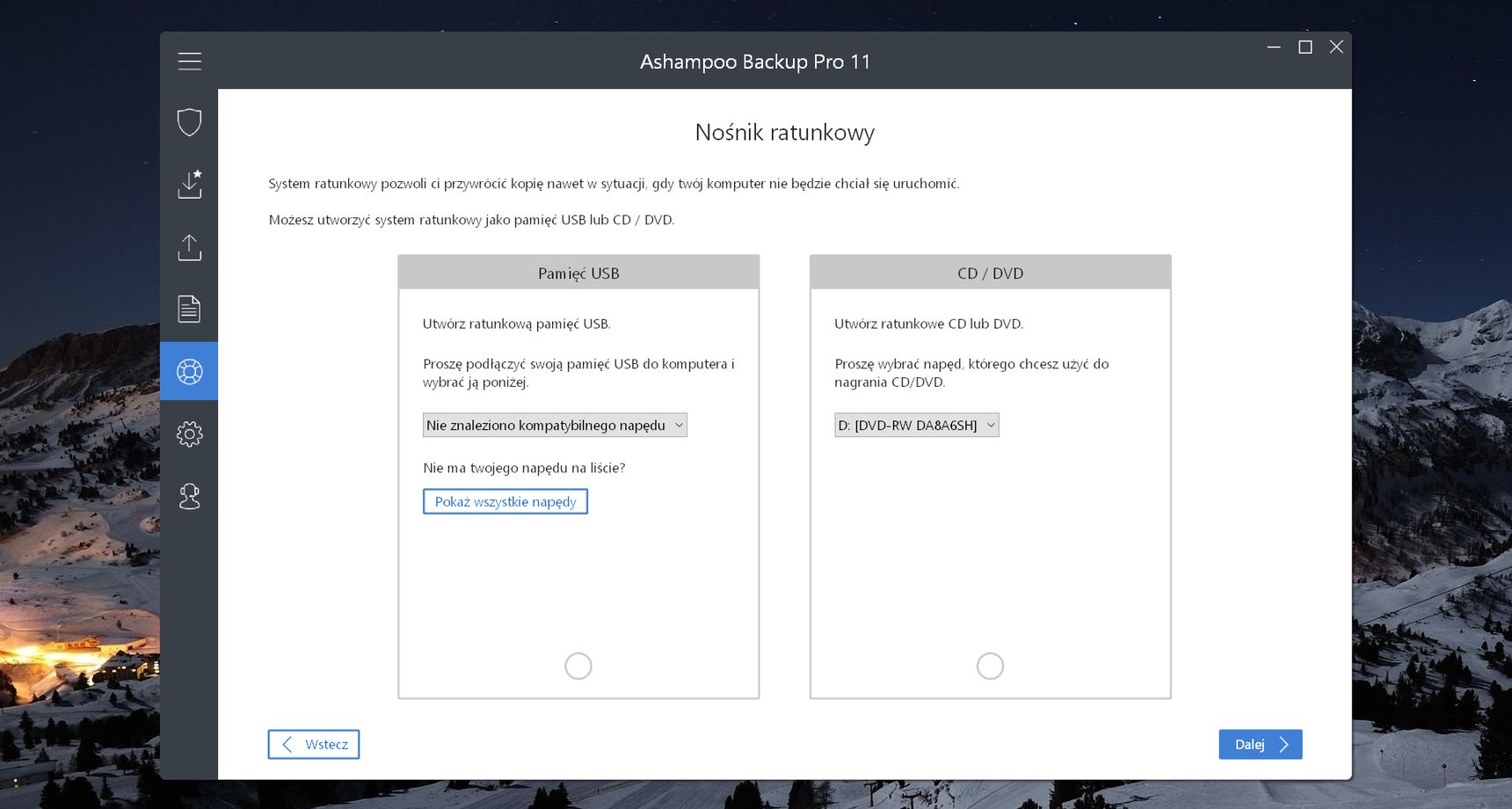
Task: Click the Ashampoo Backup Pro 11 title
Action: 755,62
